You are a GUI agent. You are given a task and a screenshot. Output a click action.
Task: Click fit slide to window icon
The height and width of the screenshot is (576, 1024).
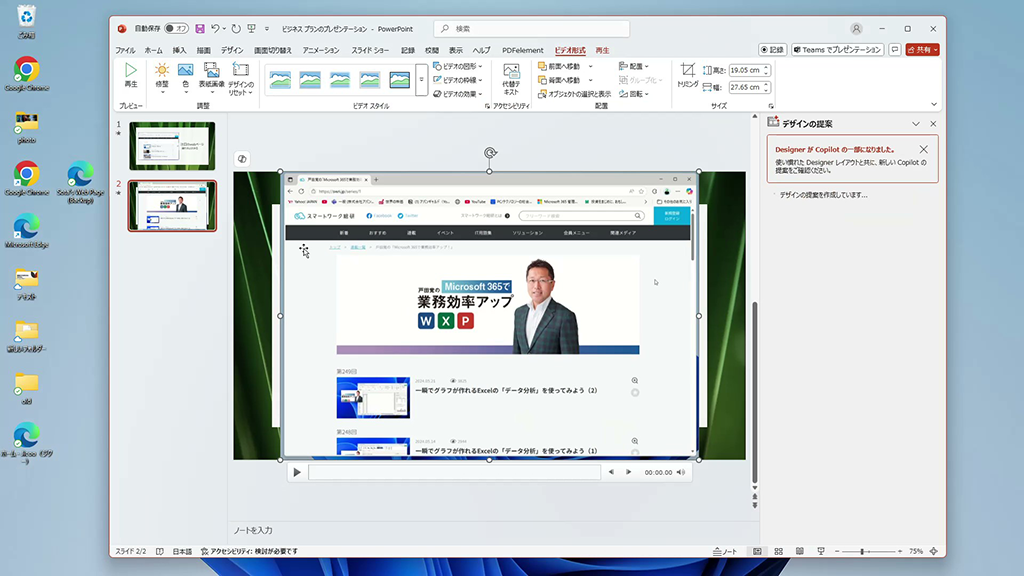point(934,551)
